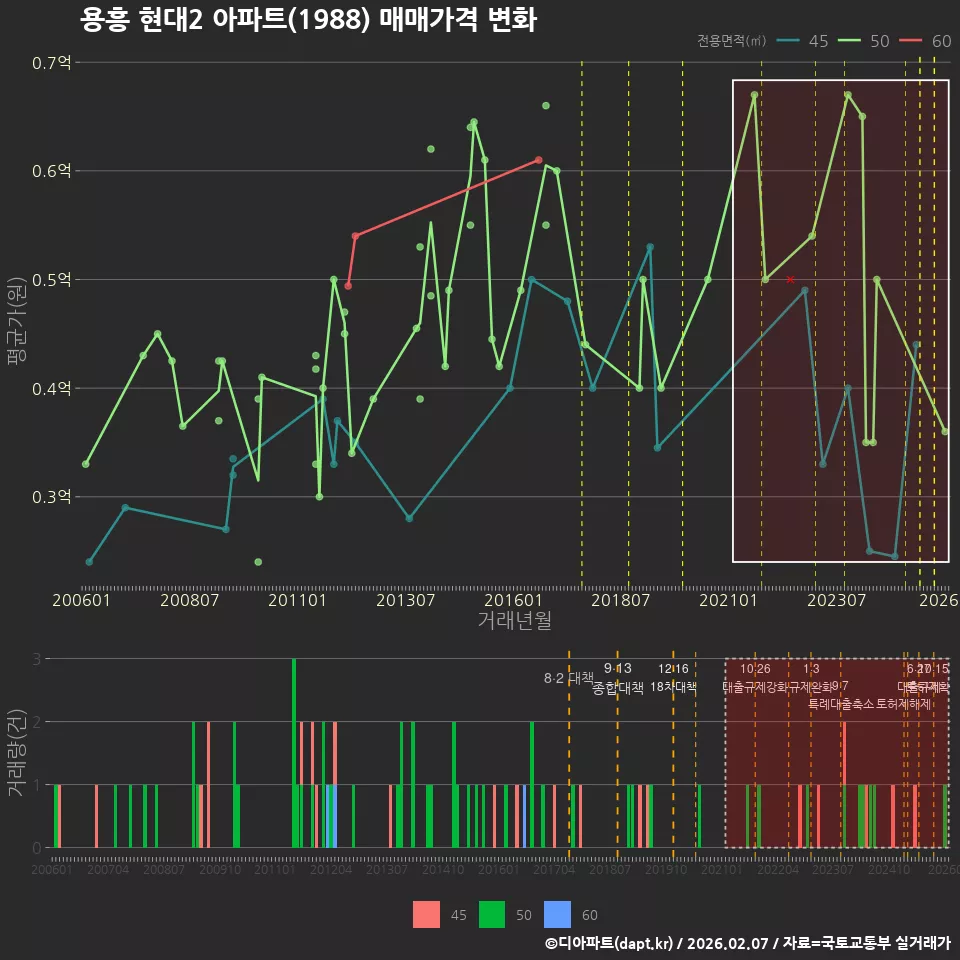960x960 pixels.
Task: Click the blue 60 legend swatch below the chart
Action: (x=557, y=915)
